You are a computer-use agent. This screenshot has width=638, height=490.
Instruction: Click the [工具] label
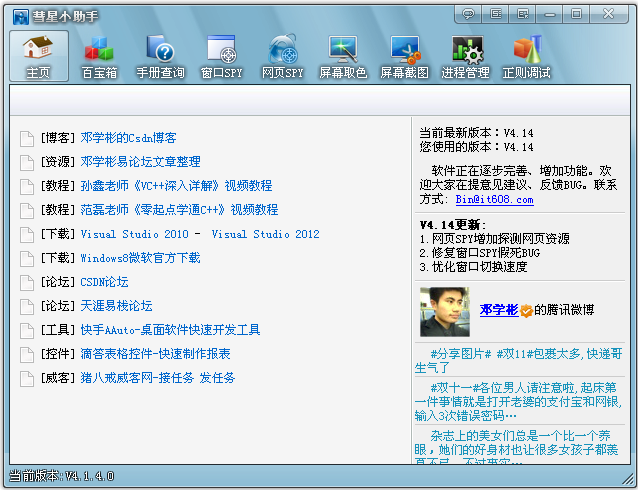(x=57, y=330)
